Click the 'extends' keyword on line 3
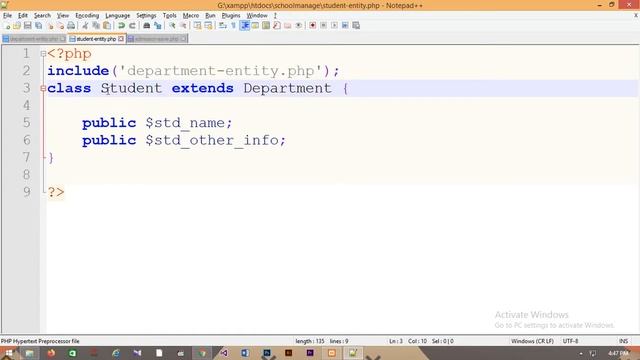 click(202, 88)
